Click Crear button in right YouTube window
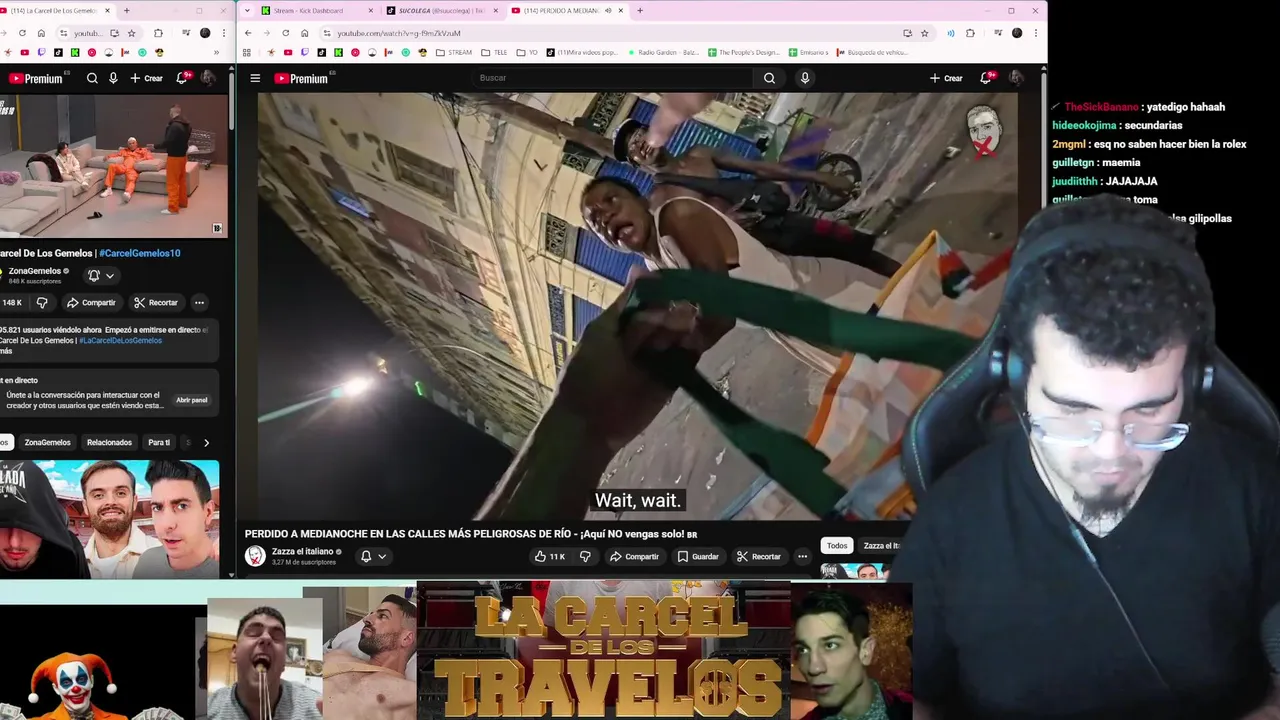Screen dimensions: 1280x720 pyautogui.click(x=946, y=78)
